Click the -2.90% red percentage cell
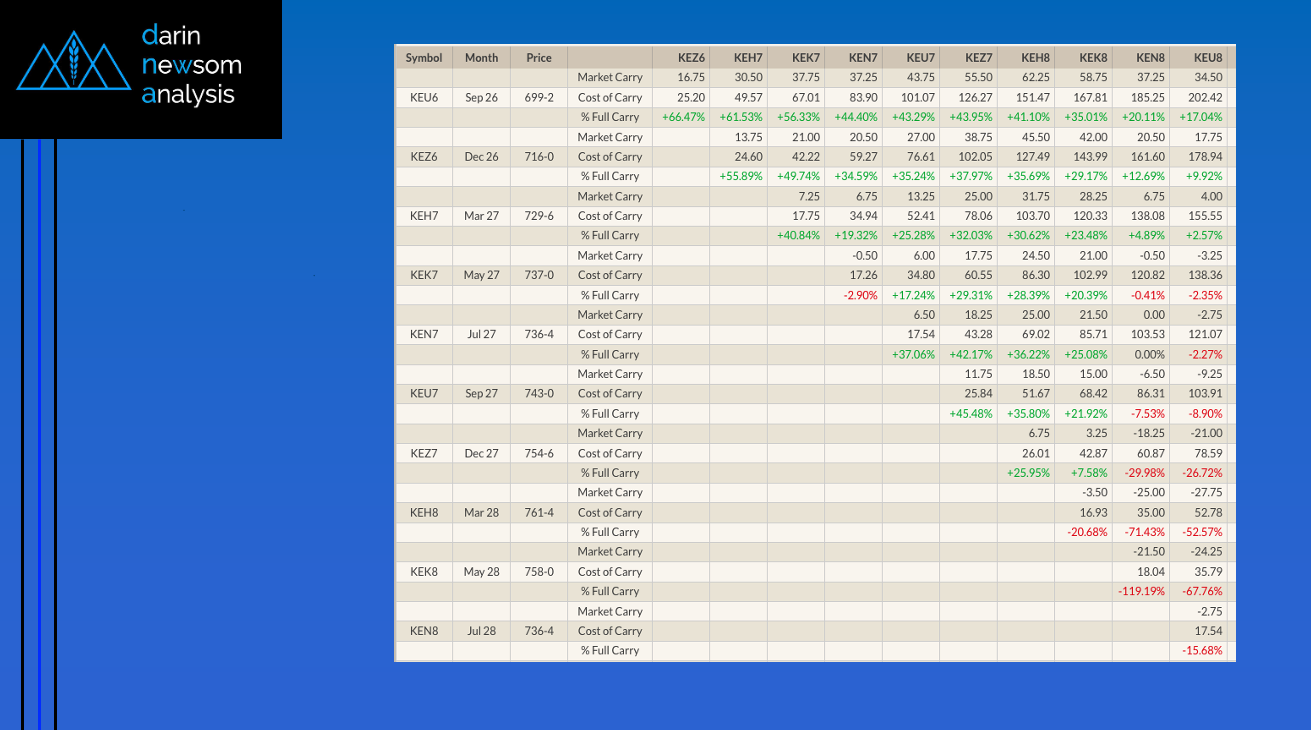The width and height of the screenshot is (1311, 730). (x=860, y=295)
